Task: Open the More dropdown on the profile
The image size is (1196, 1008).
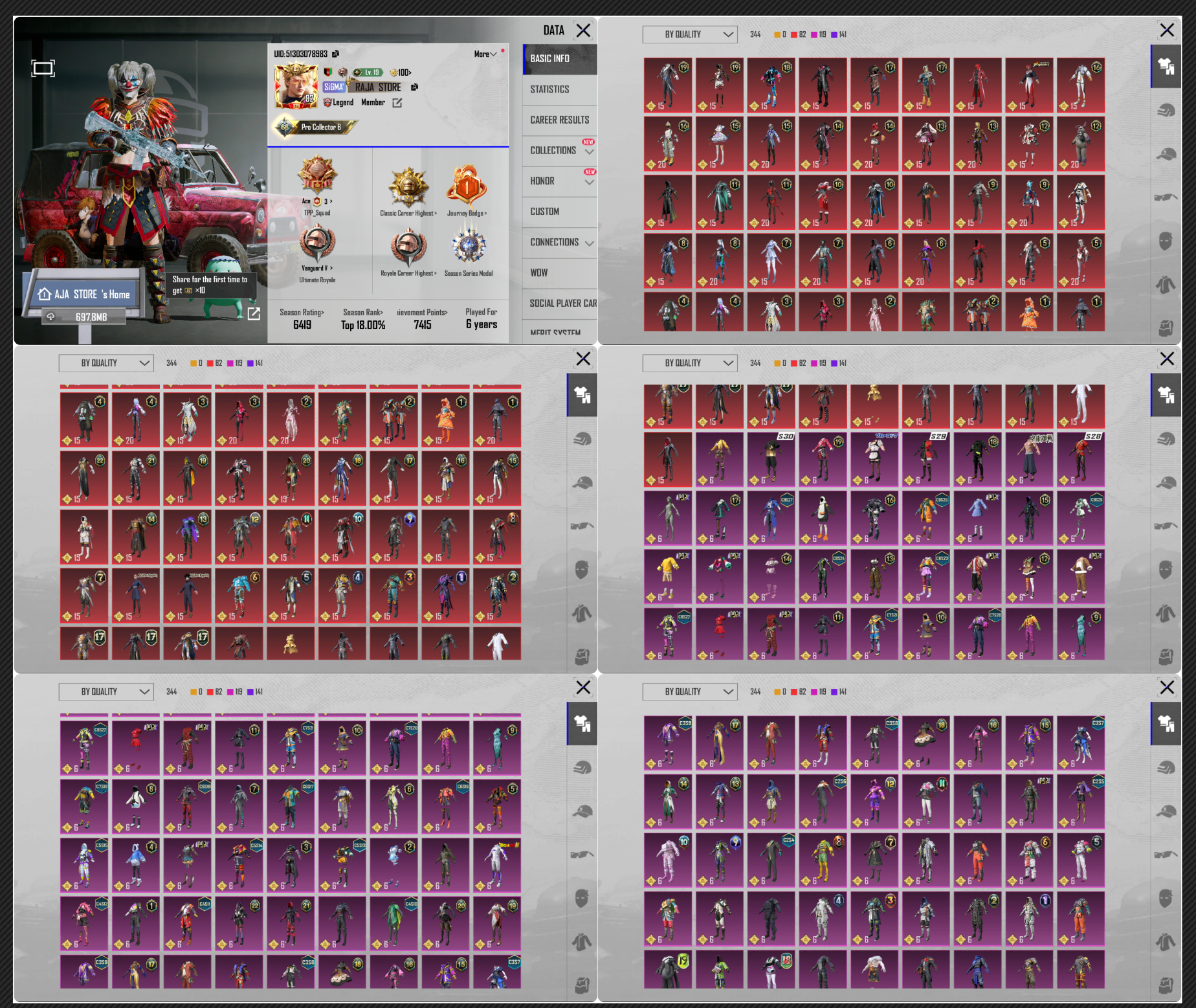Action: tap(485, 54)
